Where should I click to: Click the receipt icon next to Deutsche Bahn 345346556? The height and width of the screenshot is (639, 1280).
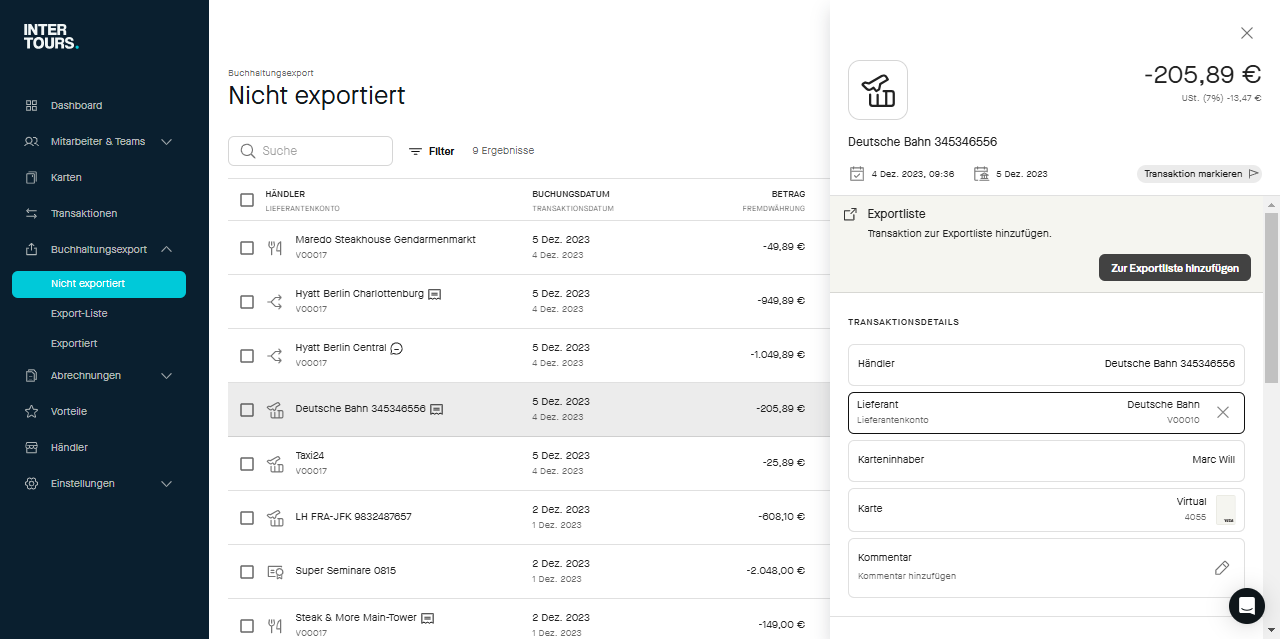(x=436, y=409)
